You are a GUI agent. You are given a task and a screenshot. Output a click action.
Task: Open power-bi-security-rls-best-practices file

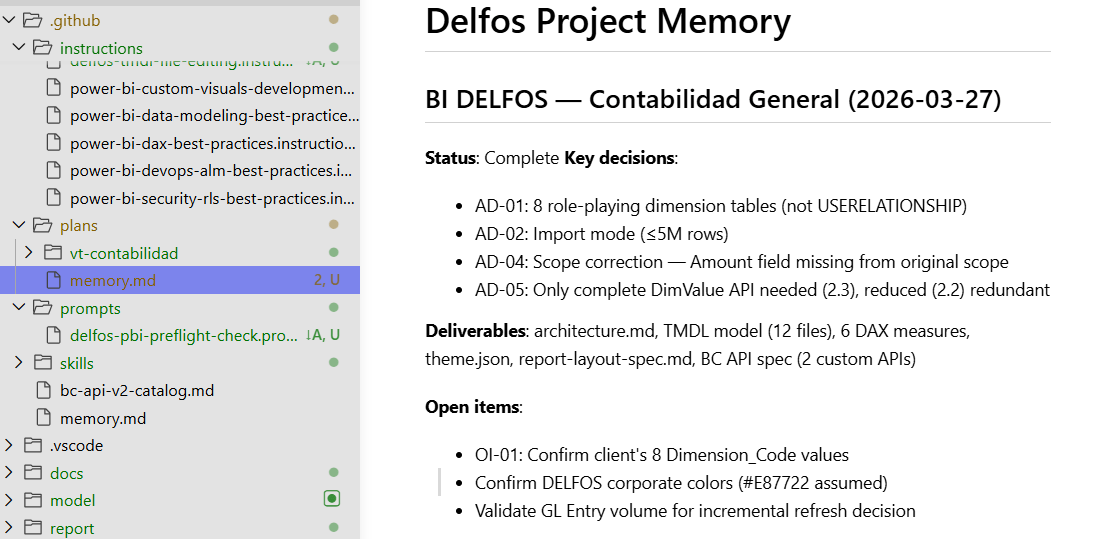click(x=213, y=198)
